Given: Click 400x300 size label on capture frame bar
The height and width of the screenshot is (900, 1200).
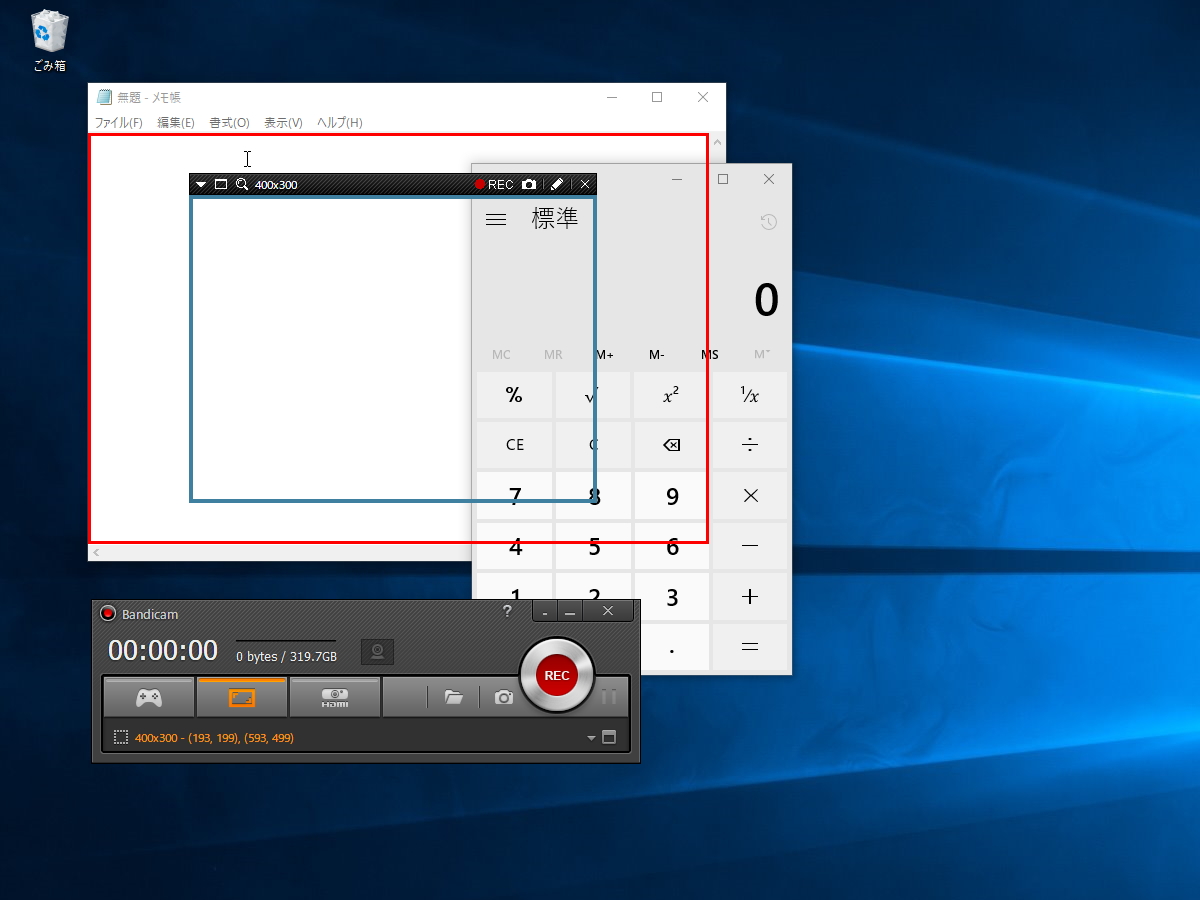Looking at the screenshot, I should point(276,185).
